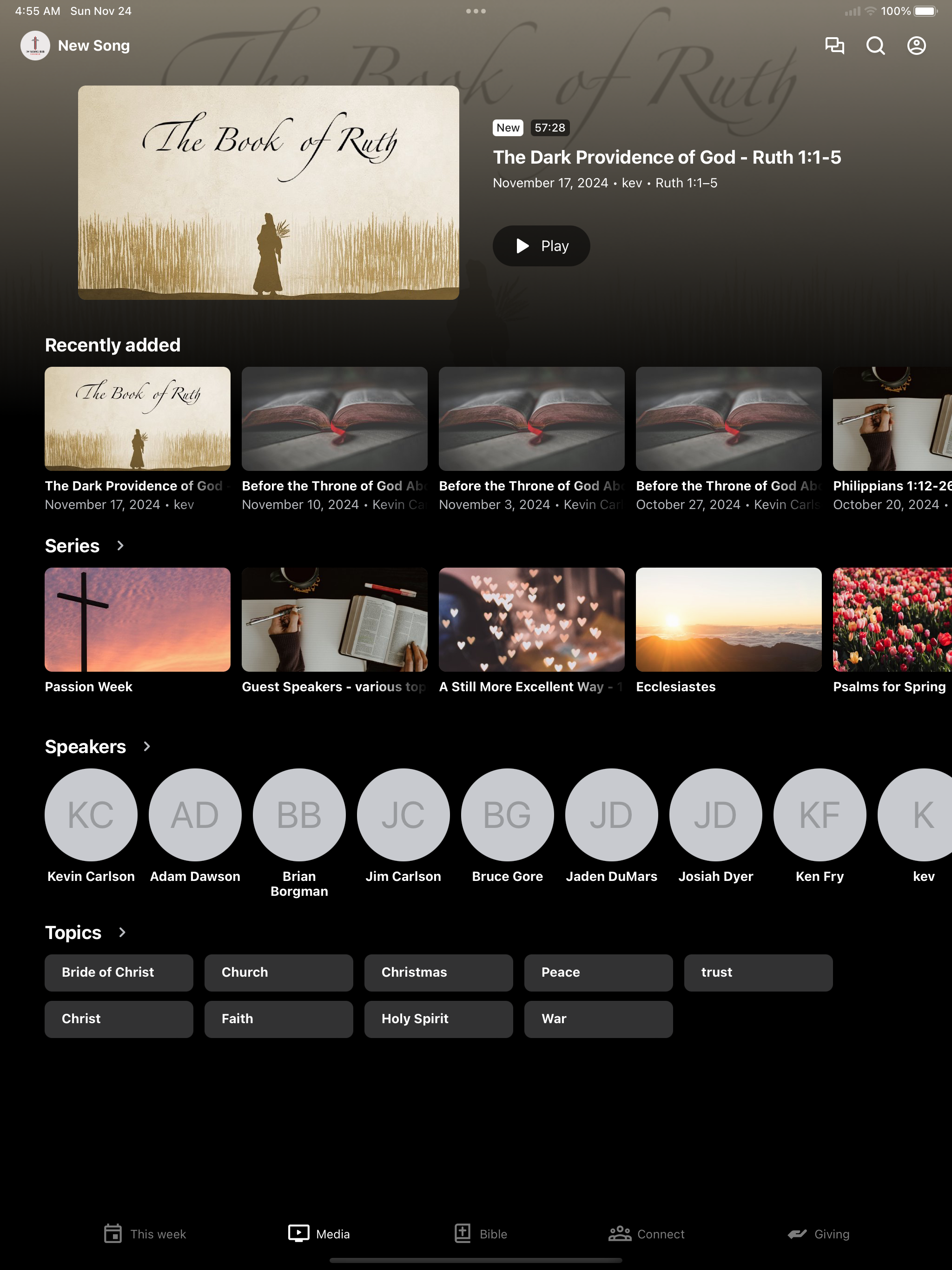Open the user profile icon

(x=916, y=46)
